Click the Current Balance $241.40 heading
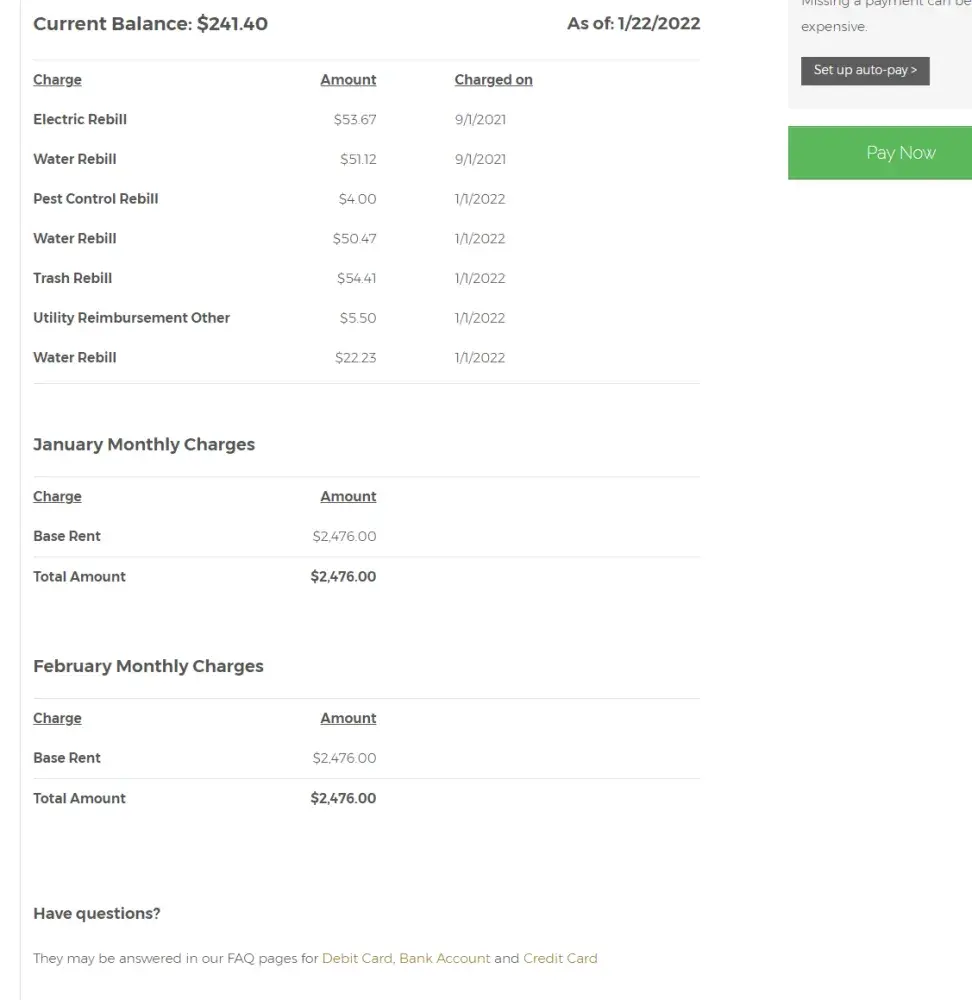This screenshot has height=1000, width=972. [x=150, y=24]
